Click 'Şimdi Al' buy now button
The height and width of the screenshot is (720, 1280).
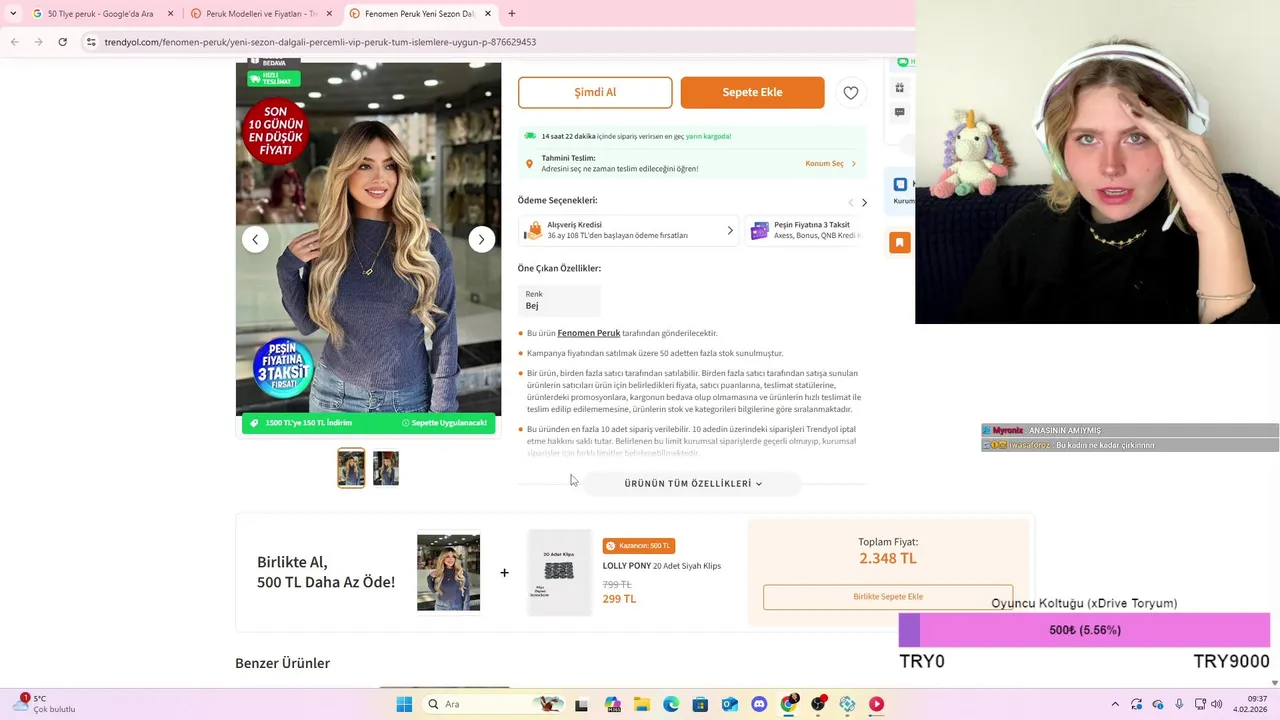click(595, 93)
